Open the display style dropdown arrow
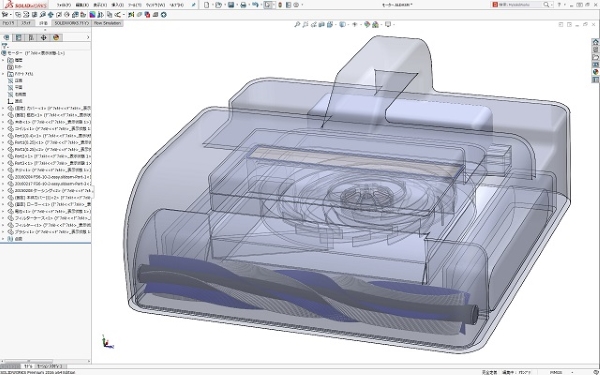Screen dimensions: 600x375 [347, 24]
